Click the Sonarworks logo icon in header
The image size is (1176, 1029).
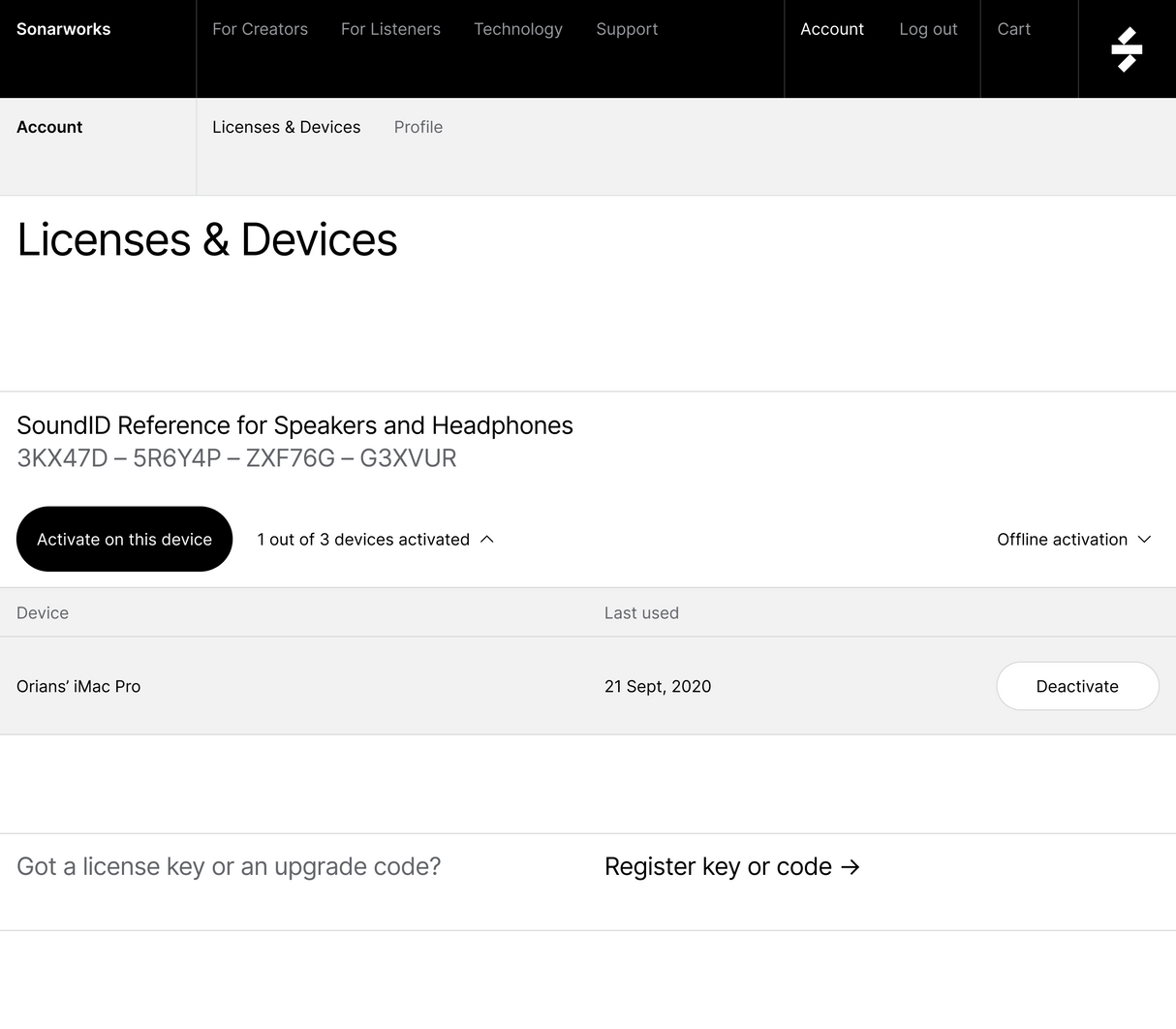[x=1127, y=49]
